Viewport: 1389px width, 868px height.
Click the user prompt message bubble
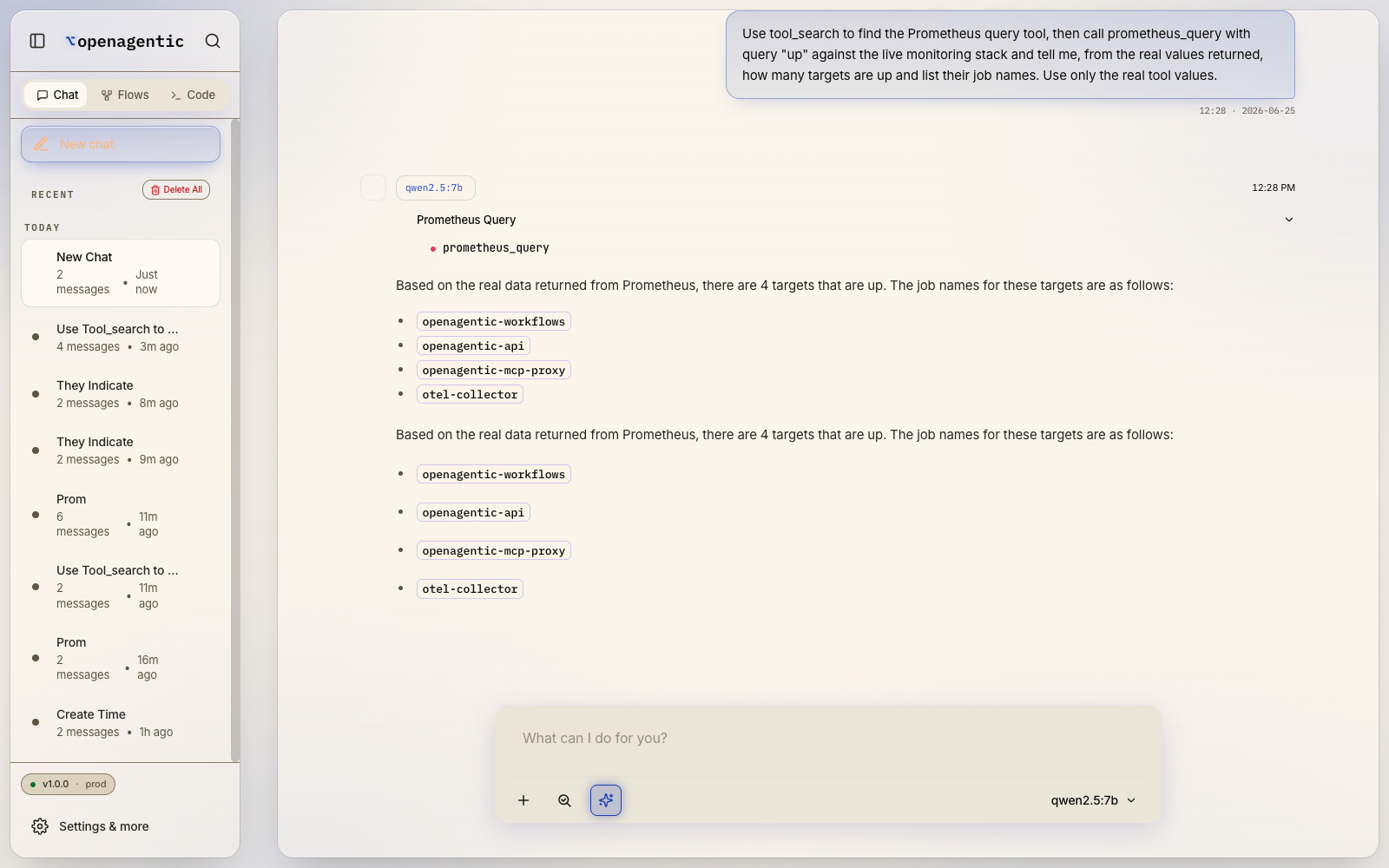[x=1010, y=55]
